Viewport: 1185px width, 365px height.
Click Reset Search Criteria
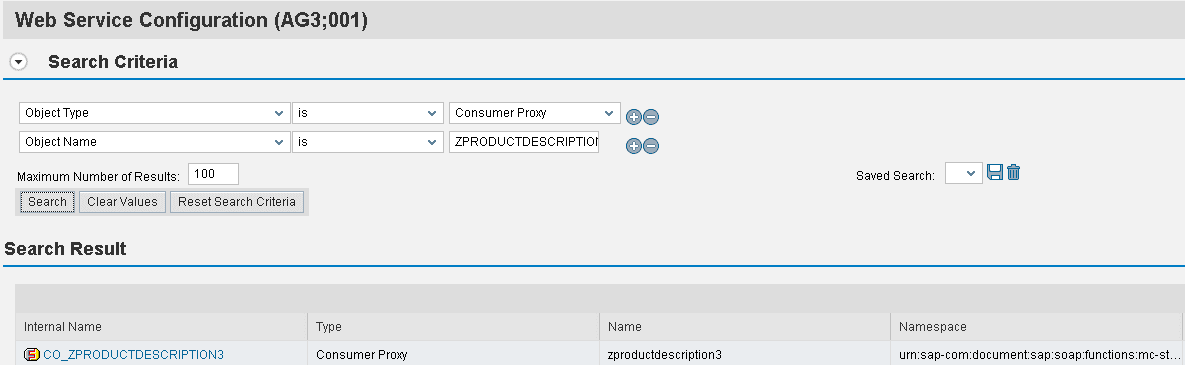coord(237,202)
